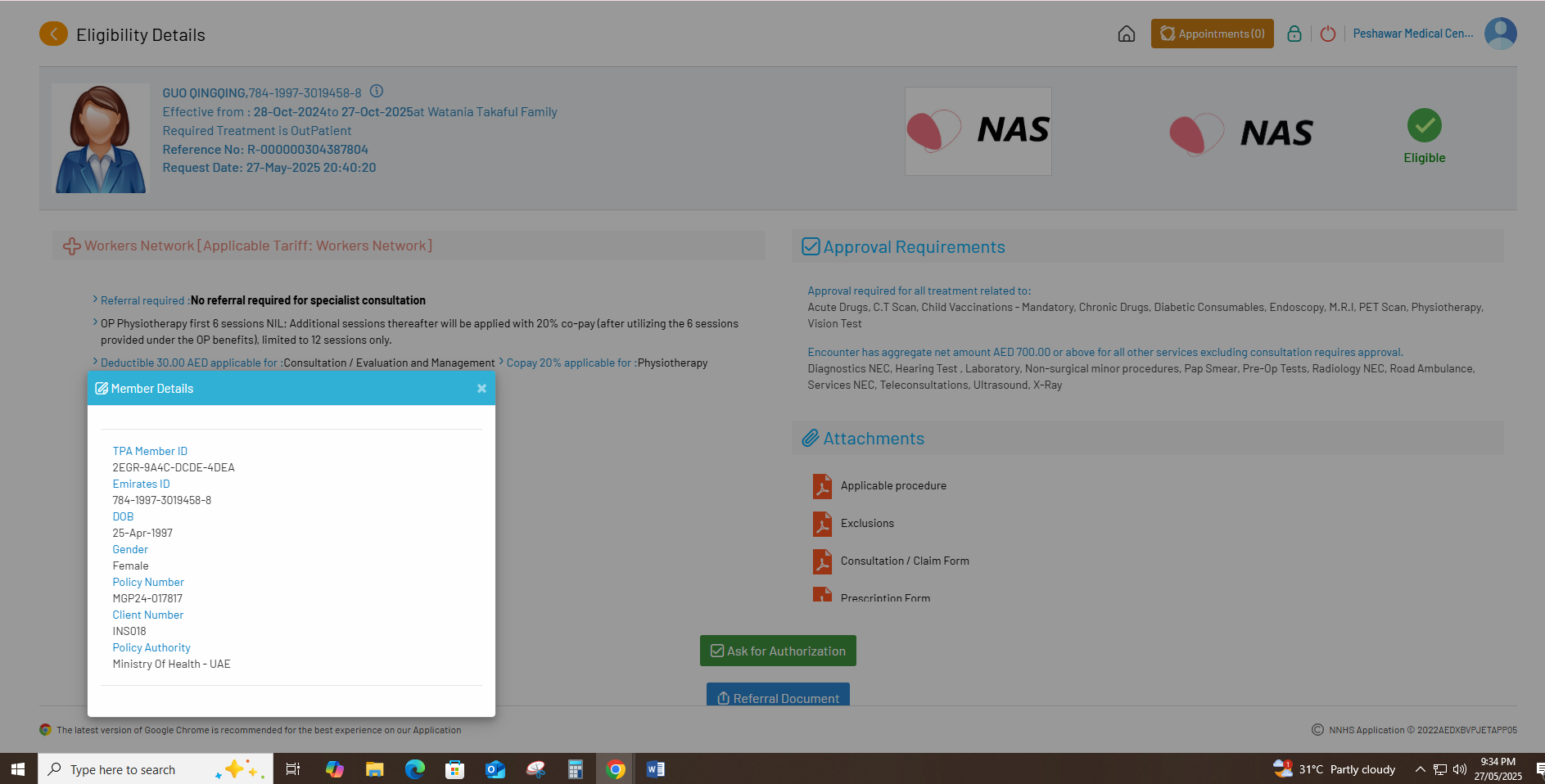Image resolution: width=1545 pixels, height=784 pixels.
Task: Show hidden system tray icons
Action: (1421, 769)
